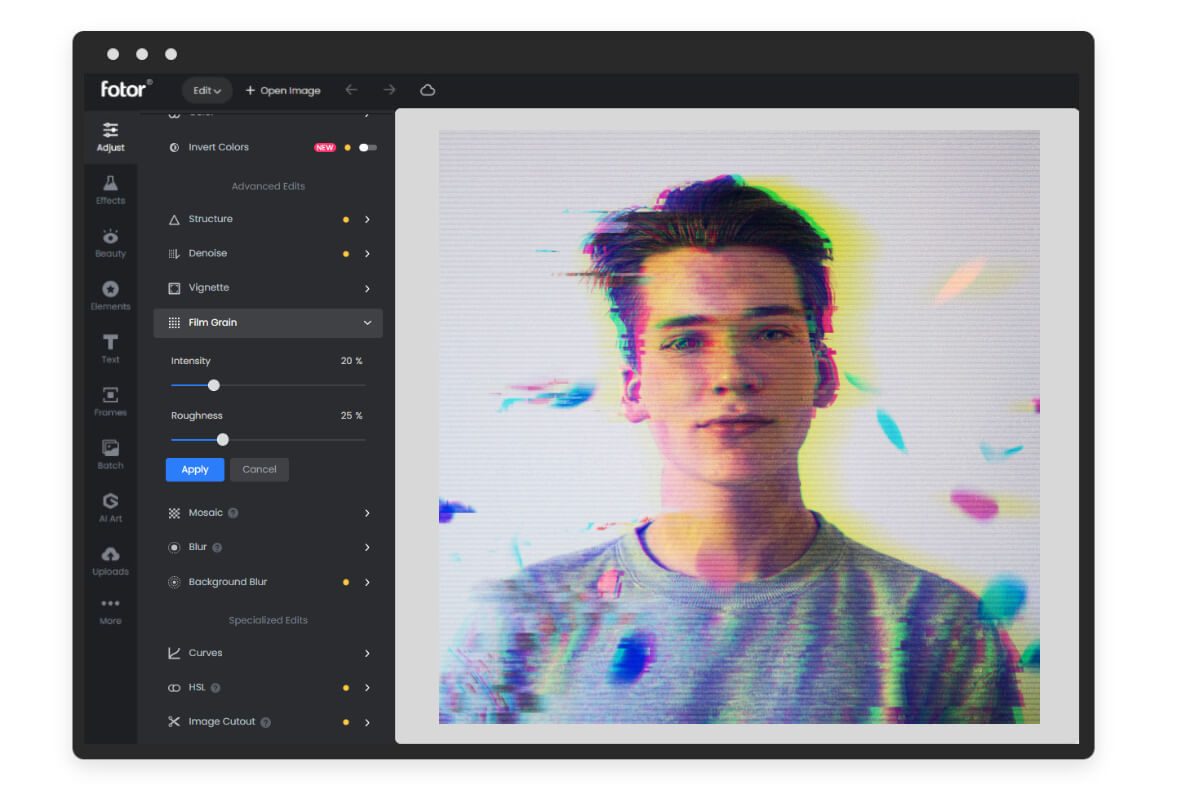The image size is (1200, 800).
Task: Expand the Image Cutout chevron
Action: 367,722
